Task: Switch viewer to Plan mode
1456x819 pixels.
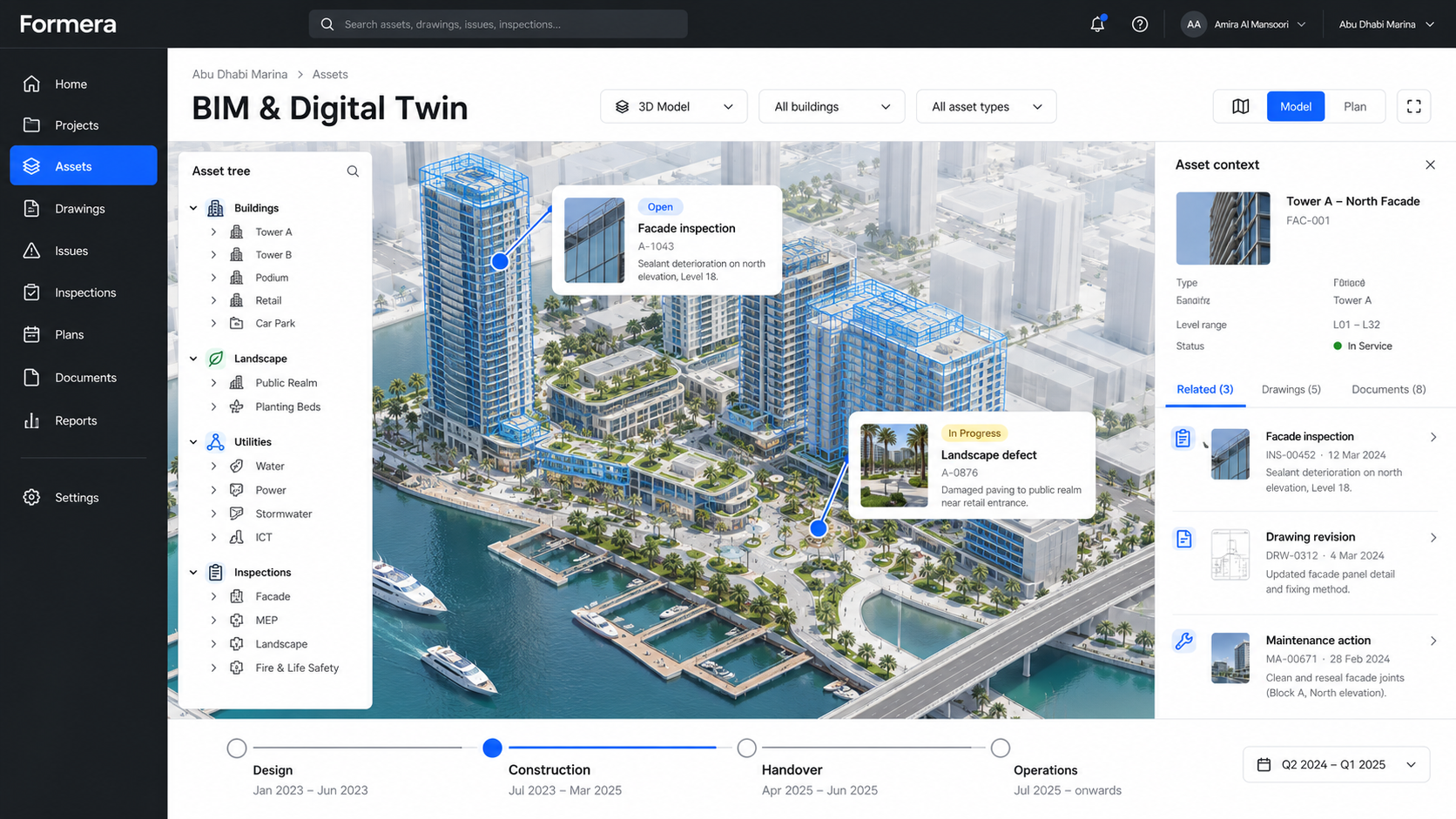Action: click(x=1355, y=106)
